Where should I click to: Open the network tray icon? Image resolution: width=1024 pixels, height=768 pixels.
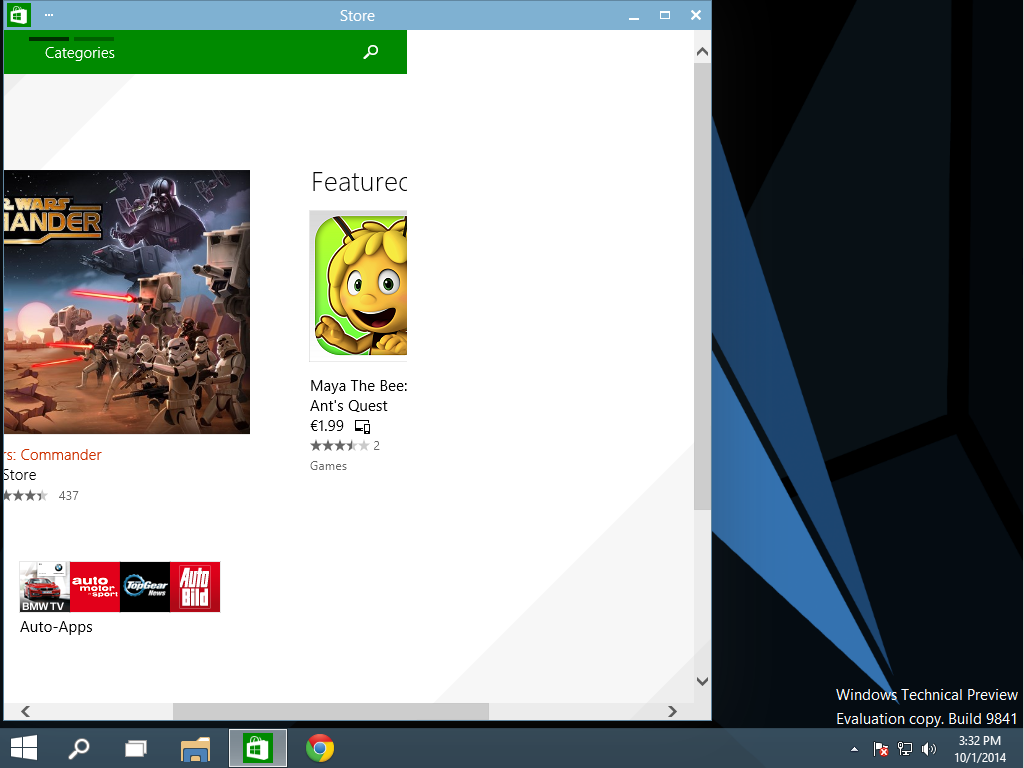click(904, 749)
